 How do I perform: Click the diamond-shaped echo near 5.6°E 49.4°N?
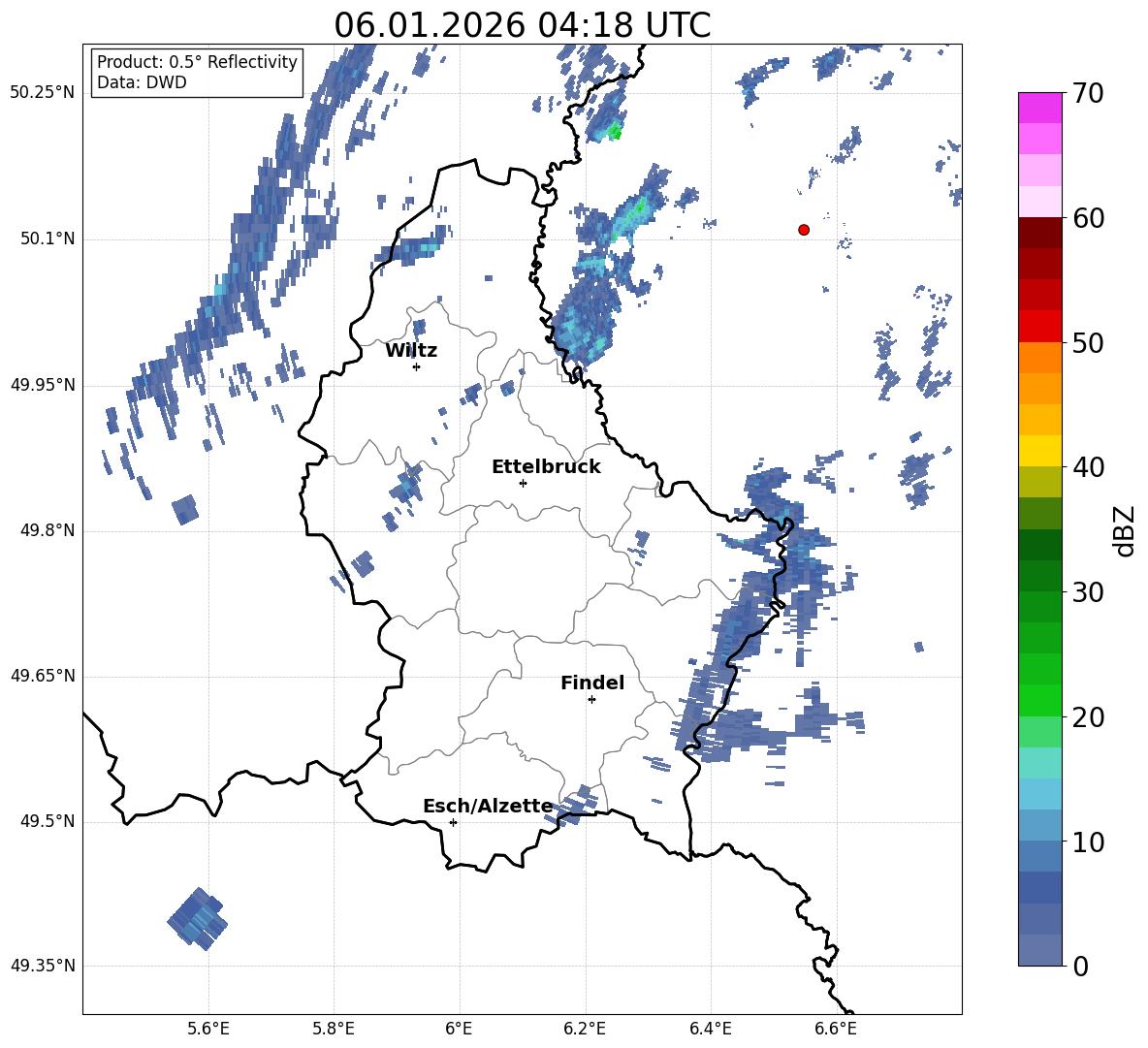(x=198, y=919)
